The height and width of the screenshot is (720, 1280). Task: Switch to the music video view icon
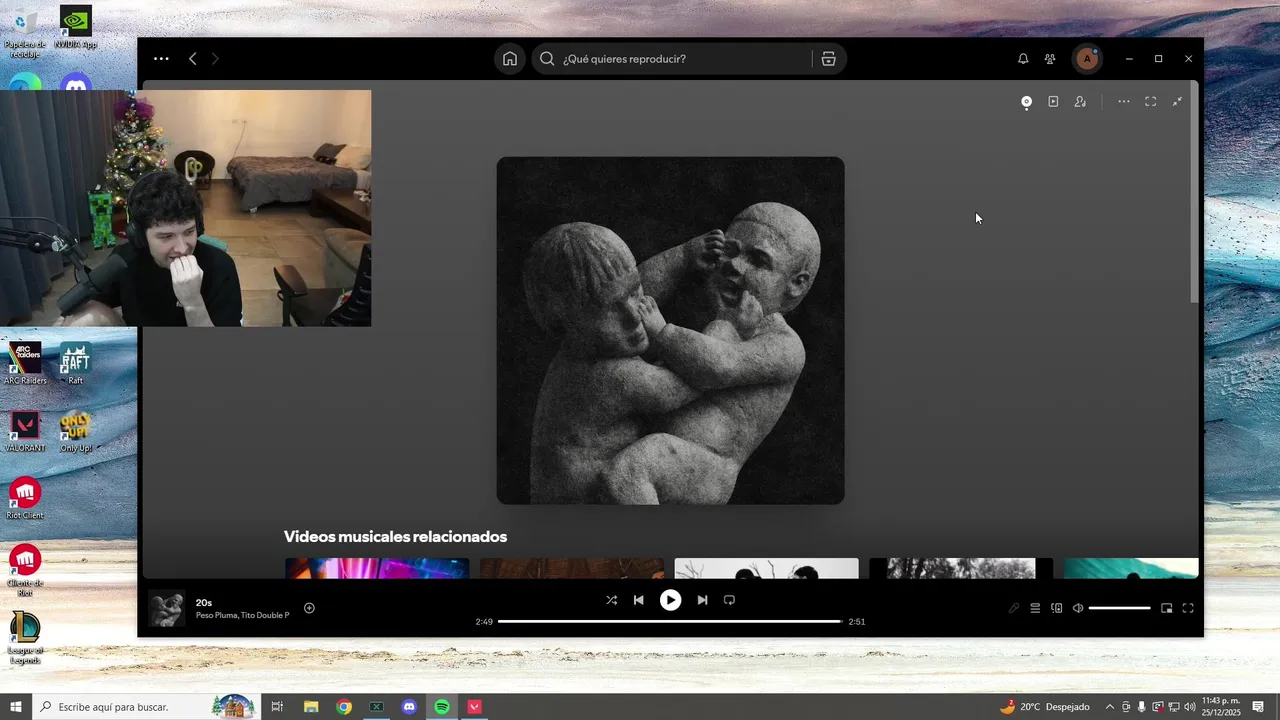point(1053,102)
